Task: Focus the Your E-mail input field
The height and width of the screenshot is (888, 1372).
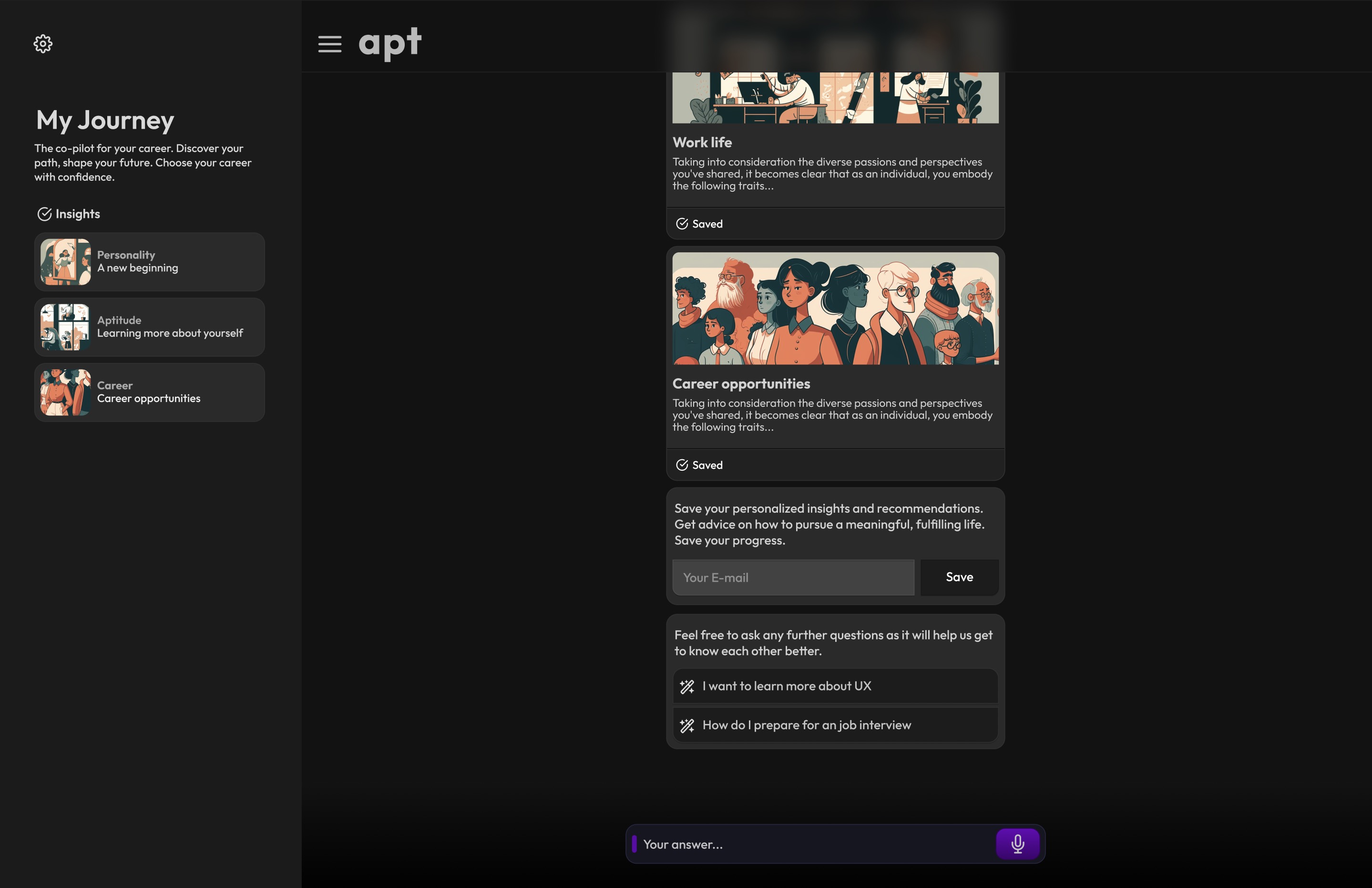Action: tap(793, 577)
